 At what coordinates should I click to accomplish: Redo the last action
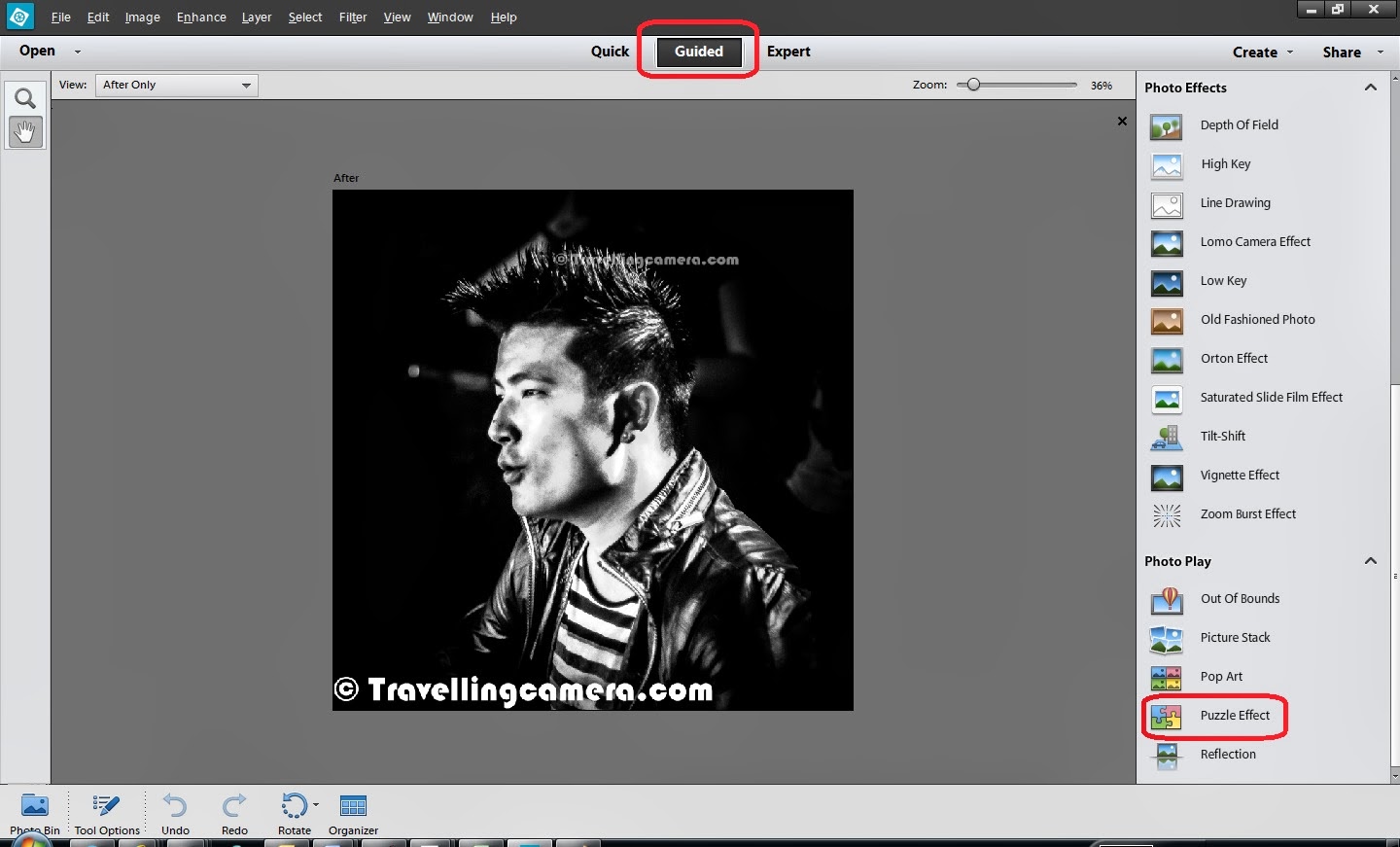pyautogui.click(x=234, y=813)
